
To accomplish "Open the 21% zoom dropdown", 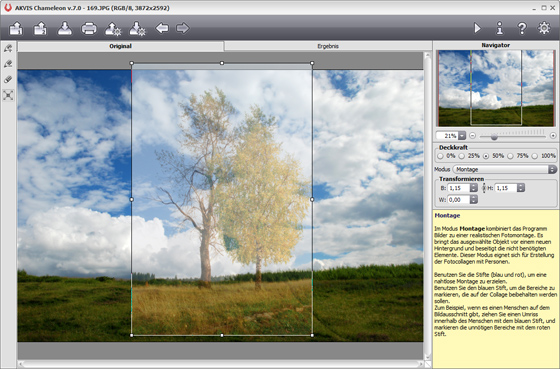I will coord(462,136).
